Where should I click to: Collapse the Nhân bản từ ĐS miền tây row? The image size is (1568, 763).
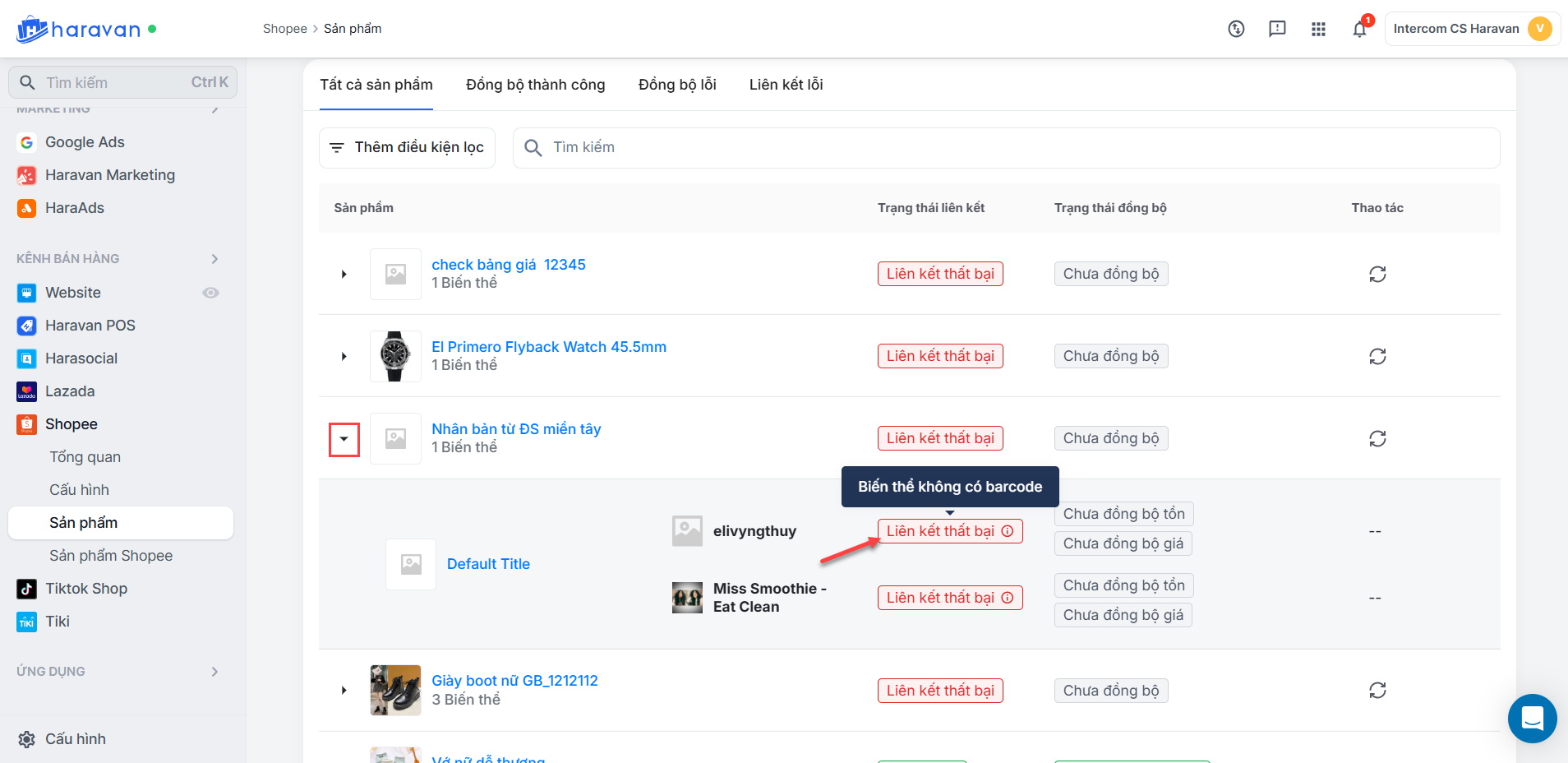coord(344,439)
